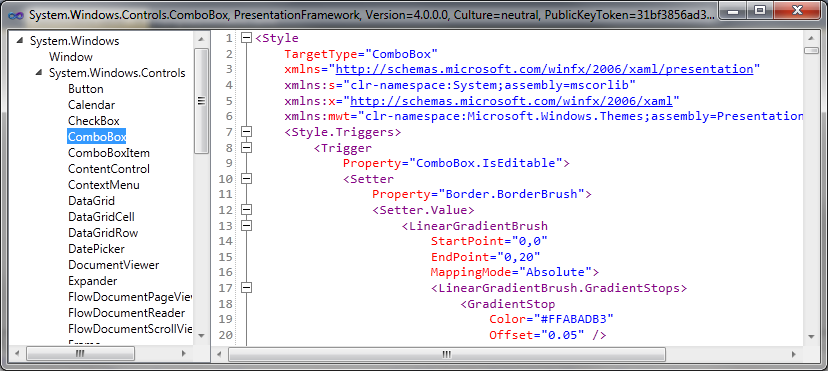Click the code editor scroll-down arrow
Screen dimensions: 828x371
[x=811, y=336]
